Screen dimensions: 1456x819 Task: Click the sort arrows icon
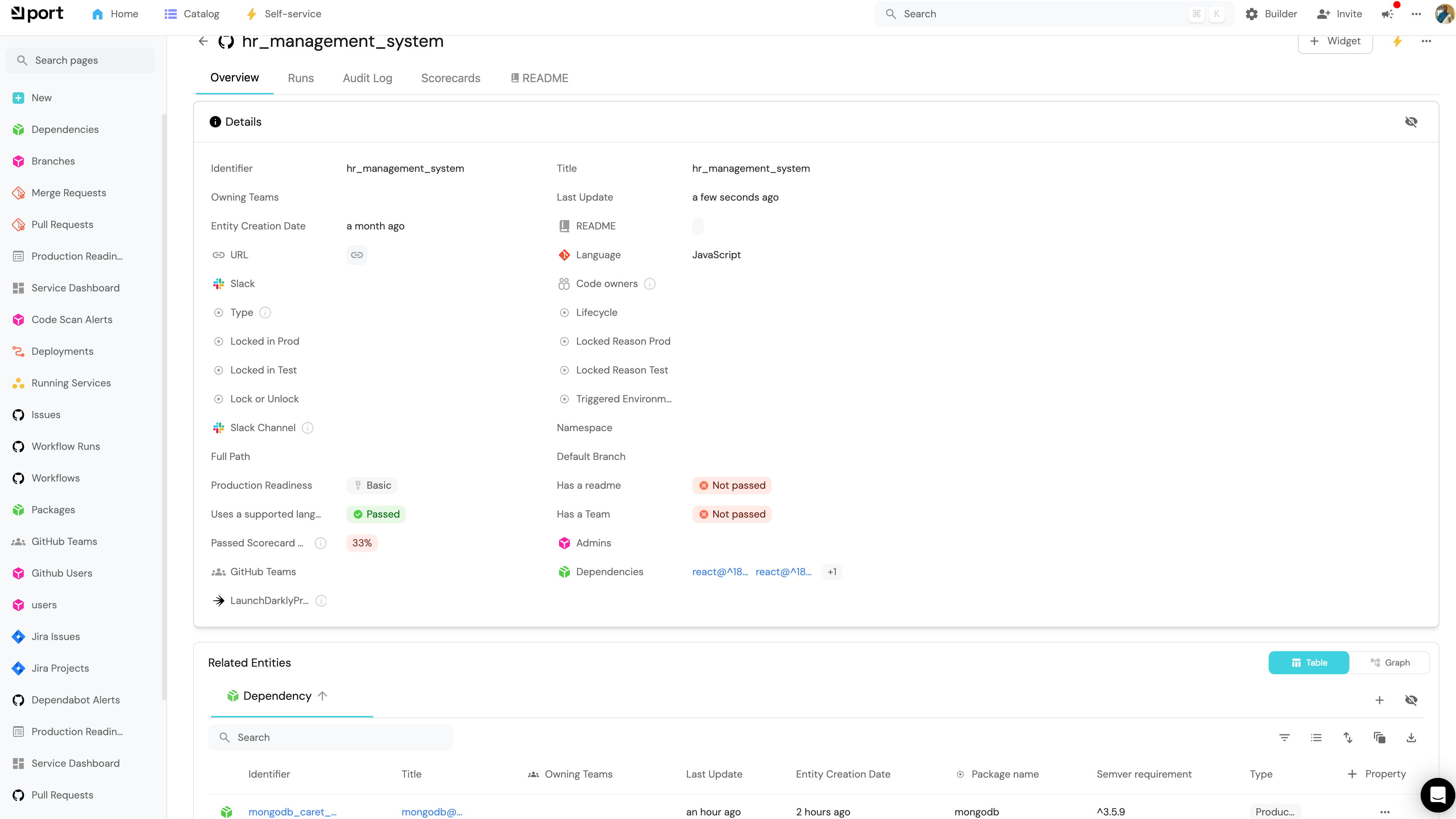pos(1348,738)
